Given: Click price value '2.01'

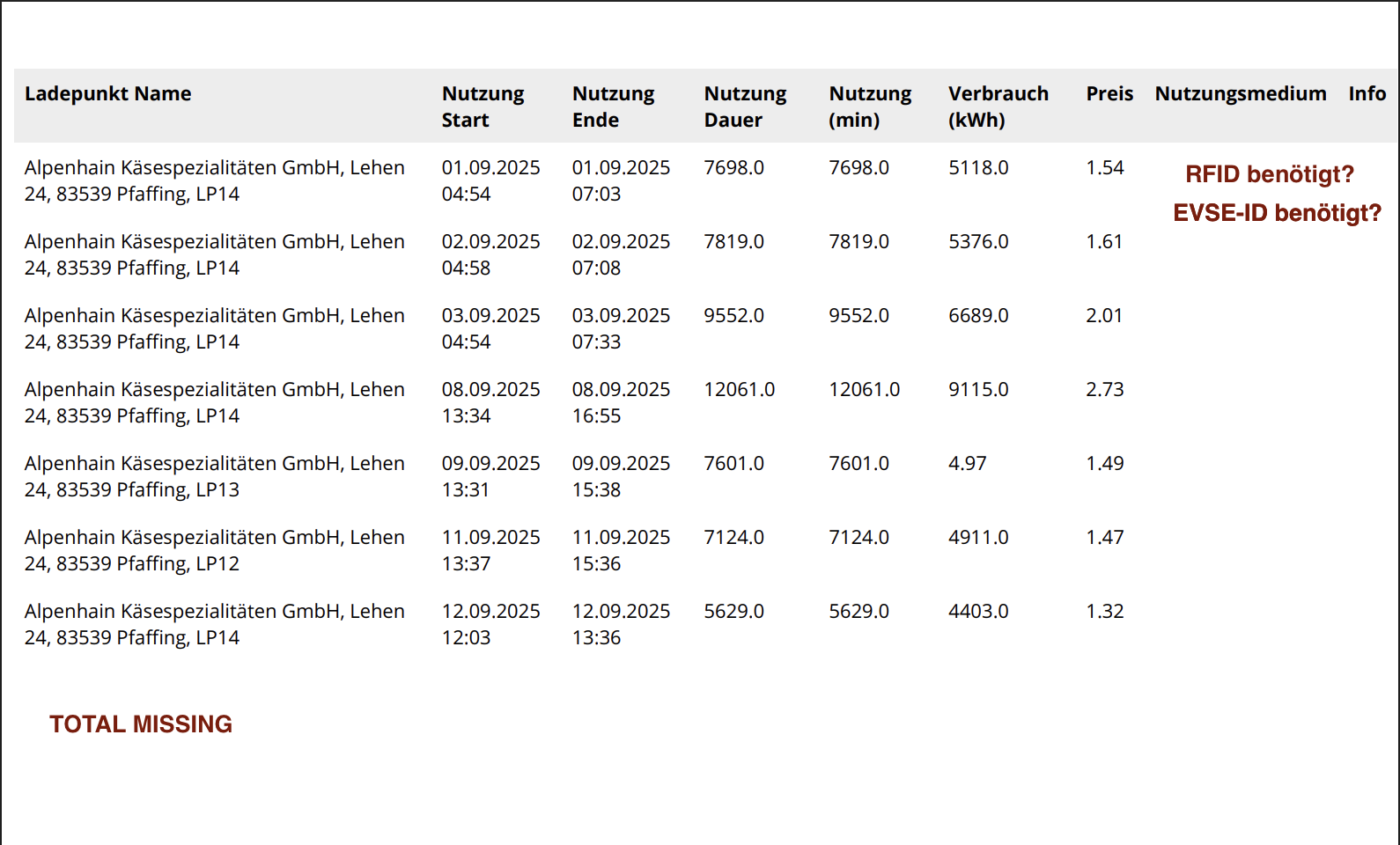Looking at the screenshot, I should pyautogui.click(x=1105, y=315).
